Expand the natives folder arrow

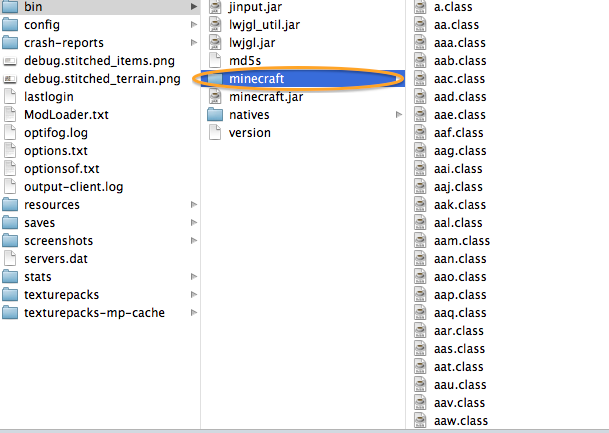(x=398, y=115)
